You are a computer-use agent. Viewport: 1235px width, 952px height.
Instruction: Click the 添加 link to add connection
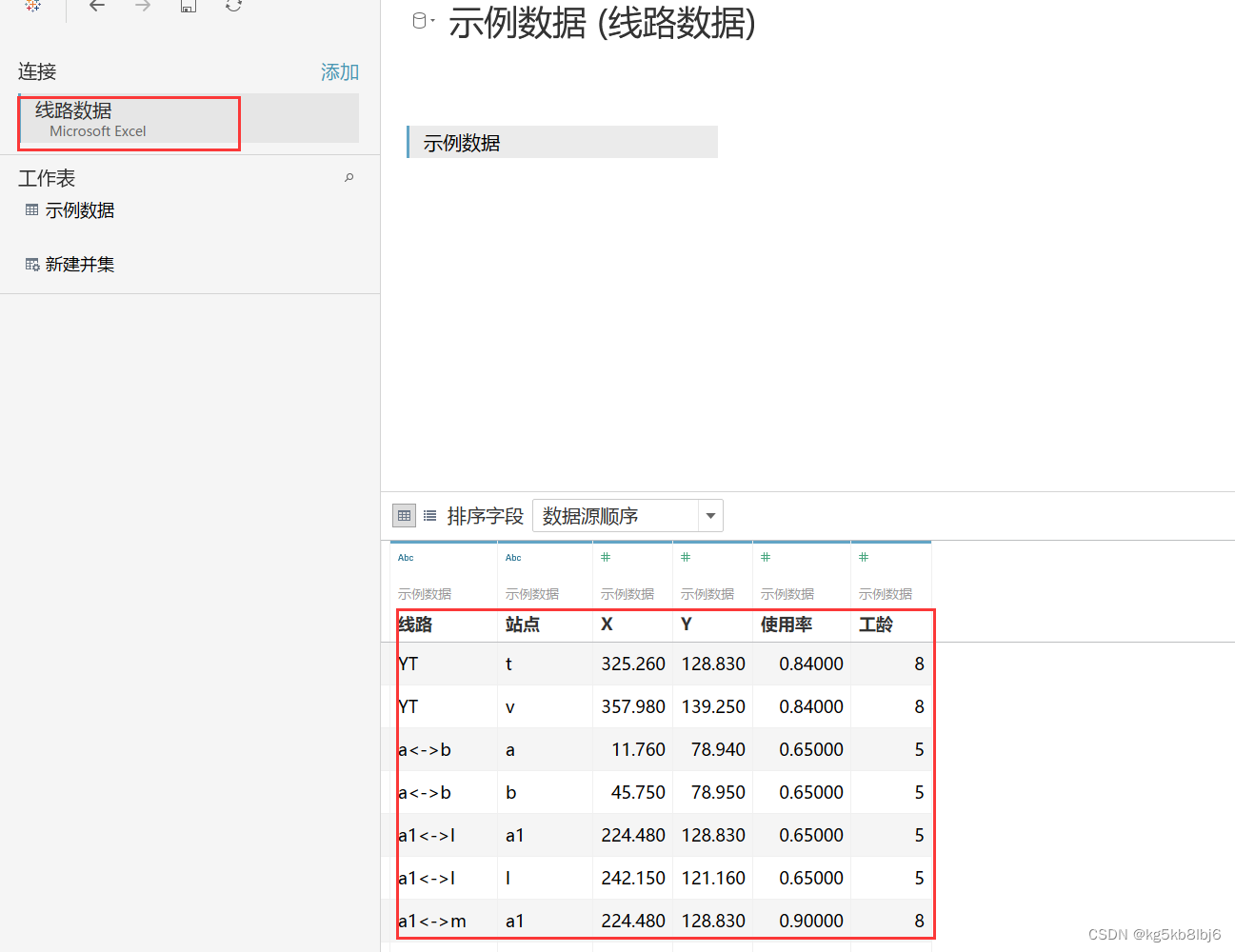pyautogui.click(x=340, y=72)
